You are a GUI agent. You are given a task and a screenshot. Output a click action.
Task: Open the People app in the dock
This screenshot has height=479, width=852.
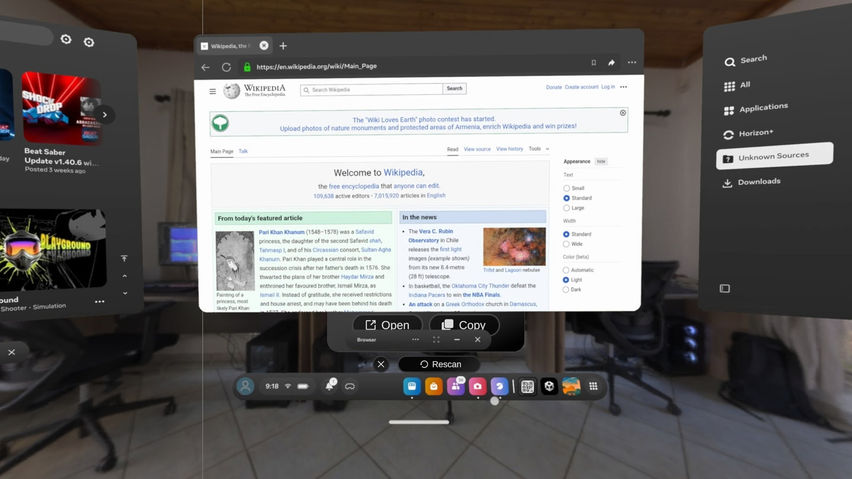click(455, 387)
